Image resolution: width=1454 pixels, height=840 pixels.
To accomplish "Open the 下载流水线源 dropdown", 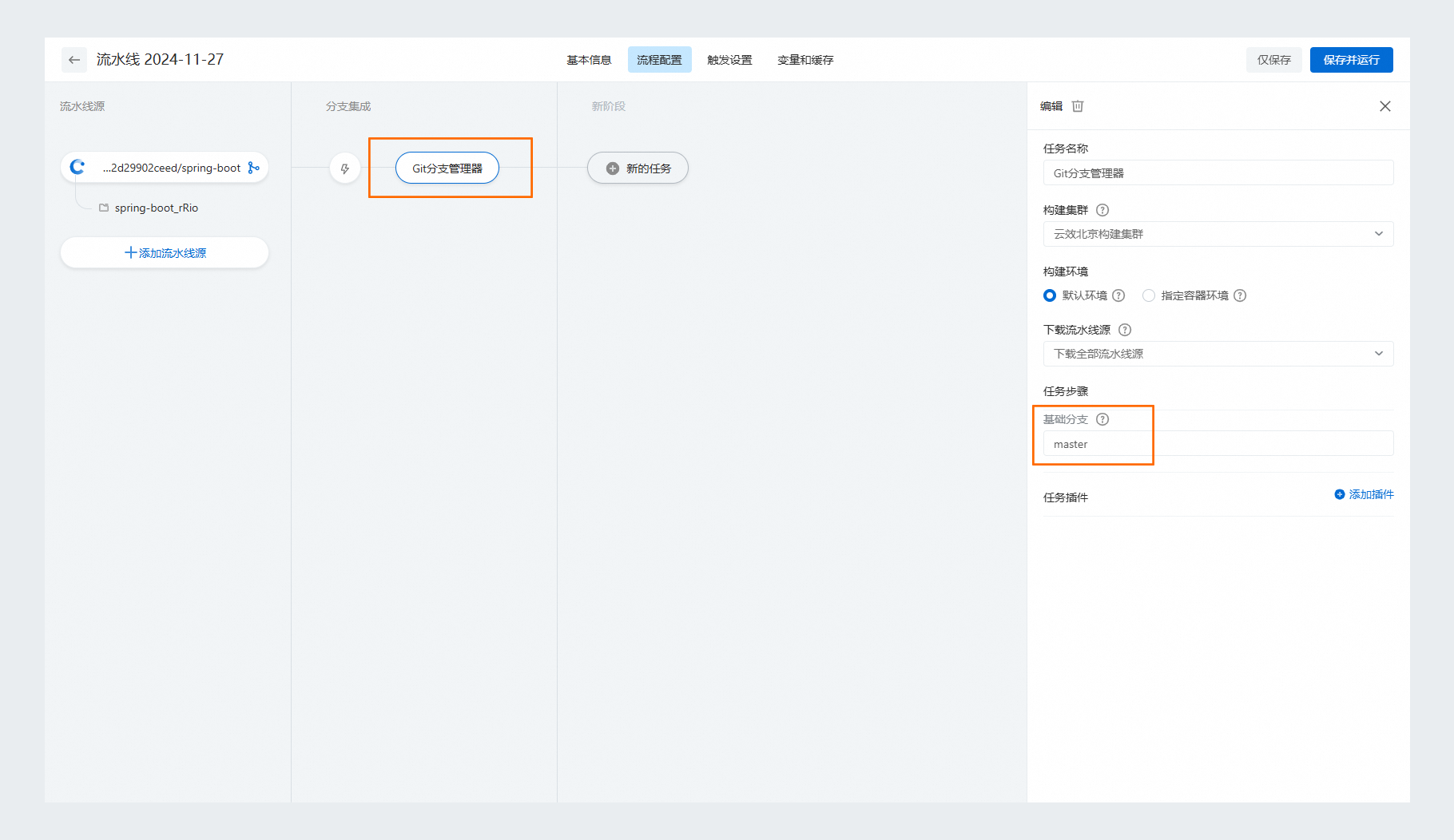I will tap(1218, 354).
